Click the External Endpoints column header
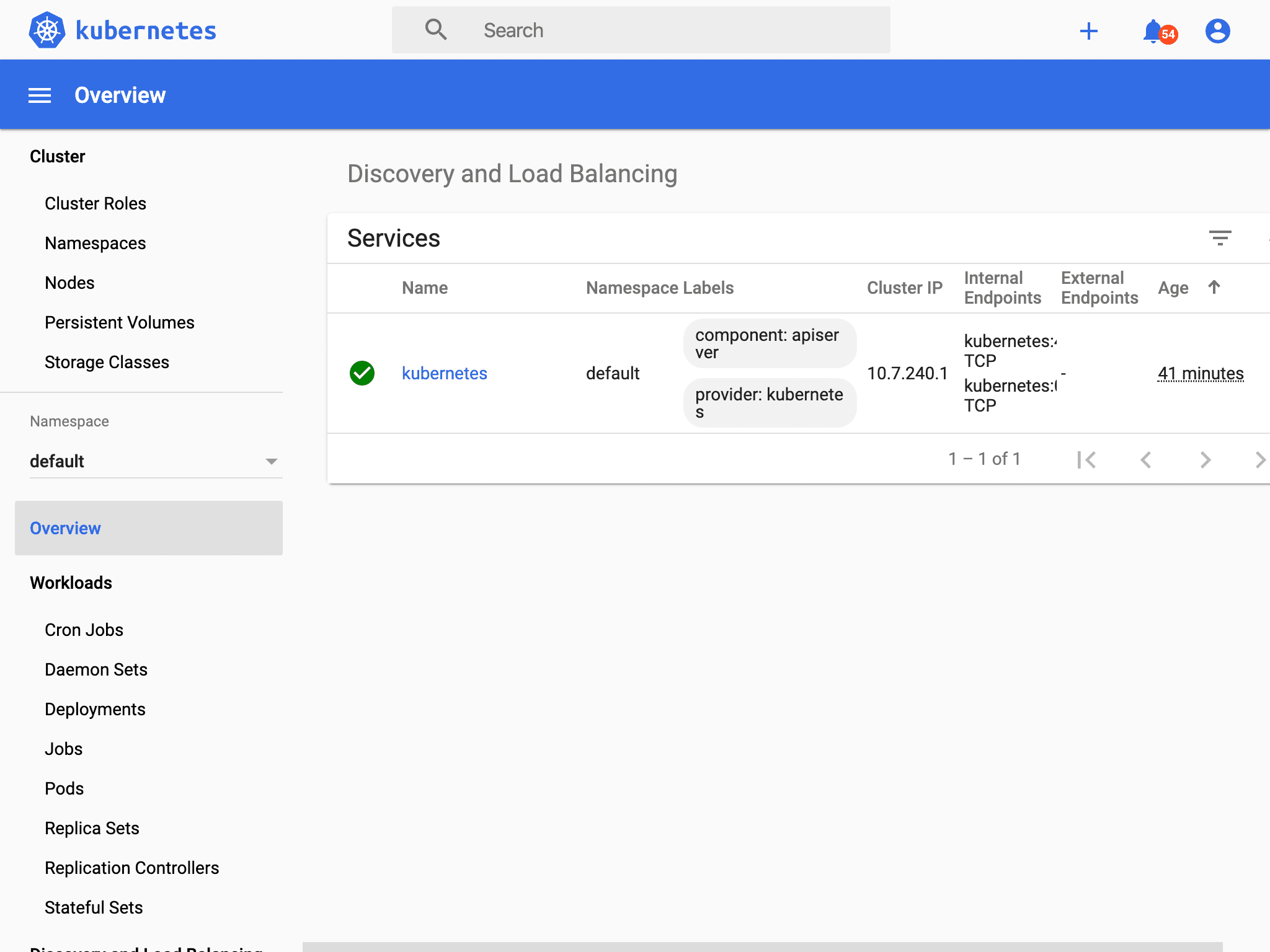This screenshot has height=952, width=1270. tap(1099, 288)
